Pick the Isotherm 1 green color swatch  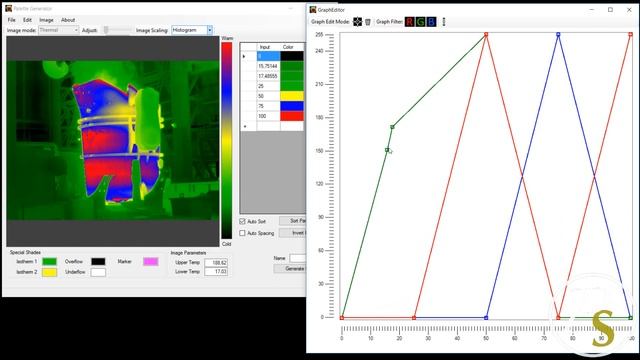pyautogui.click(x=49, y=262)
